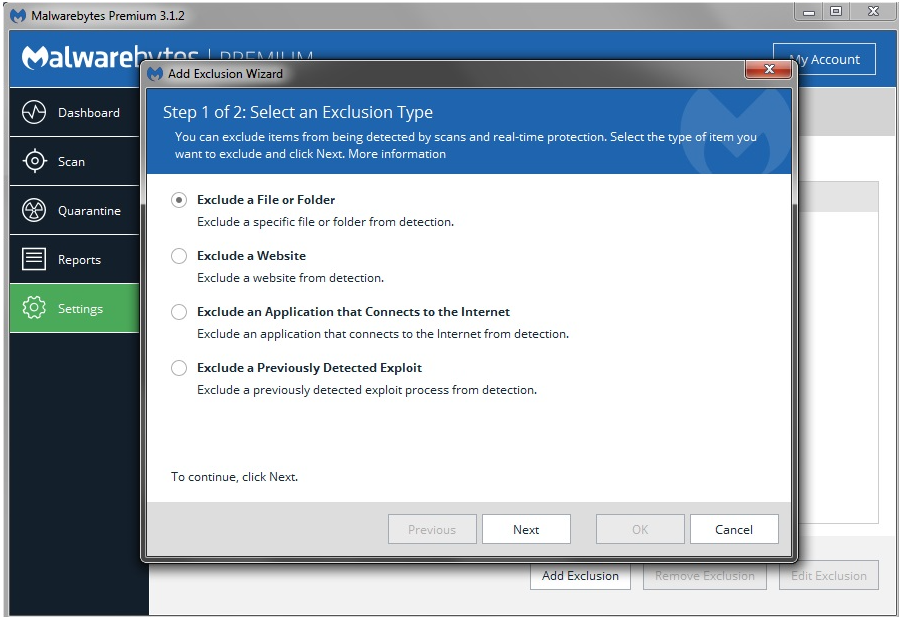Click the Dashboard pulse icon in sidebar
Image resolution: width=899 pixels, height=619 pixels.
click(x=34, y=112)
